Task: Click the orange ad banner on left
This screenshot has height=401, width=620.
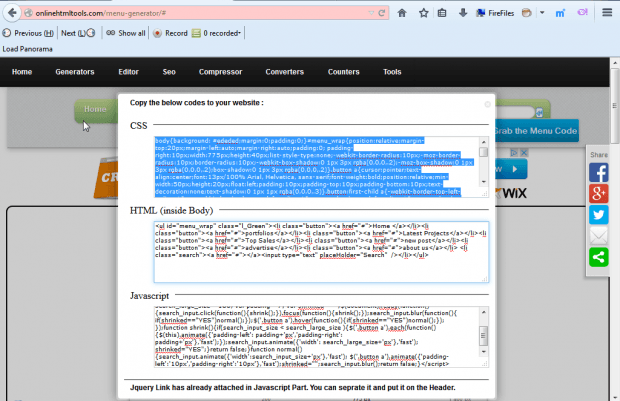Action: [x=106, y=177]
